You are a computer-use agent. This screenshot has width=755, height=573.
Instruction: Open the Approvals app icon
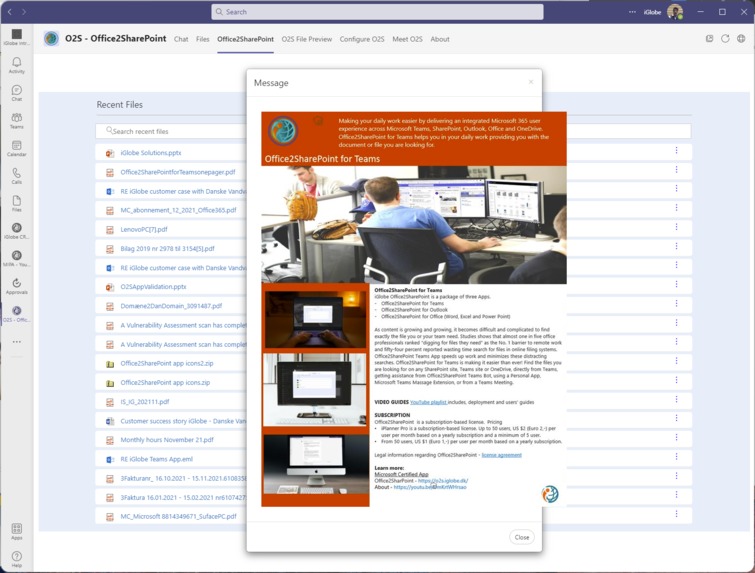[16, 286]
